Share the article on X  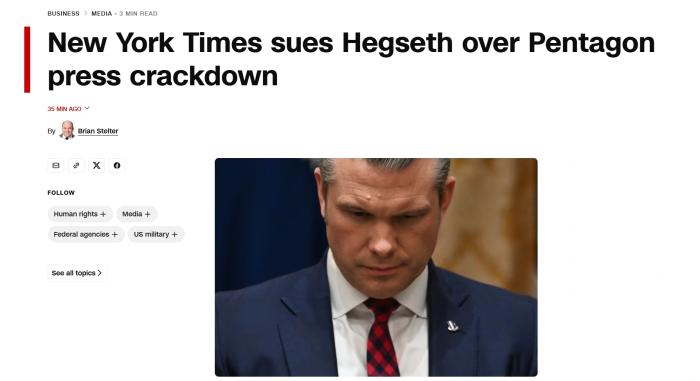[96, 165]
